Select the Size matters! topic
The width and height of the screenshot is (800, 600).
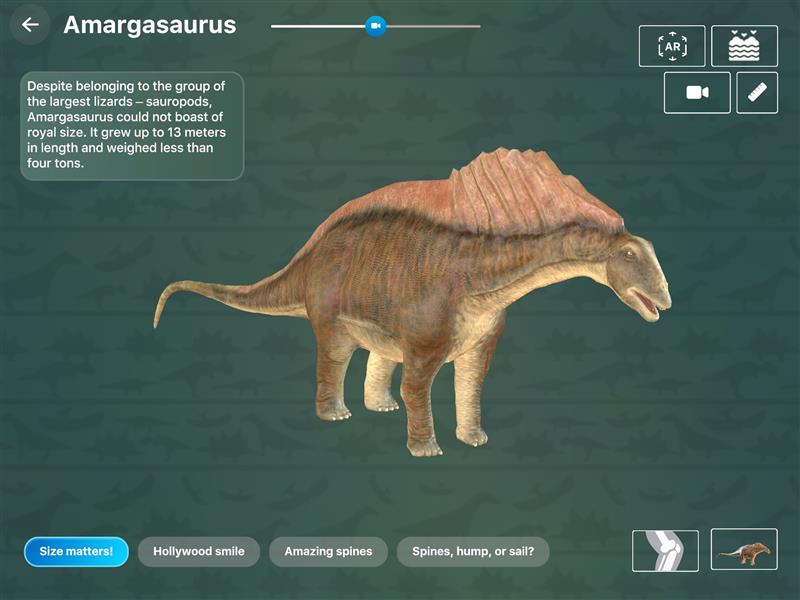click(x=76, y=552)
